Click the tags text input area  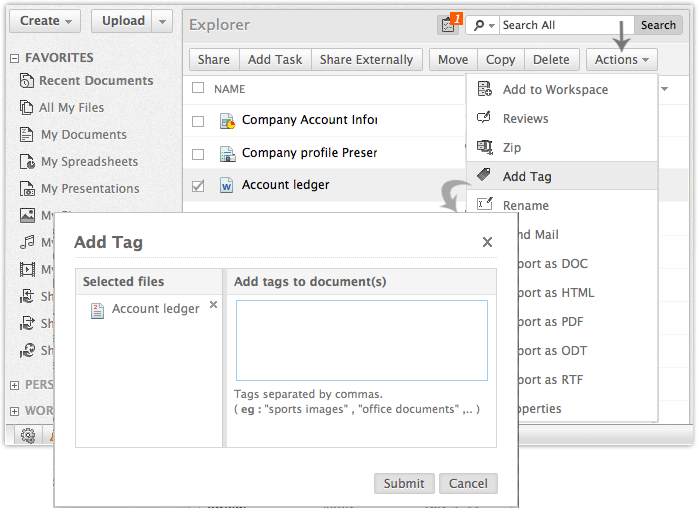pos(361,340)
